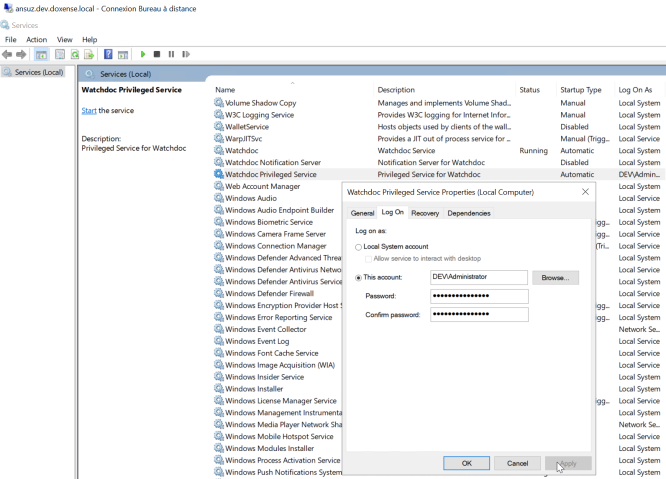Select Services (Local) in the left tree
The height and width of the screenshot is (479, 666).
point(37,72)
